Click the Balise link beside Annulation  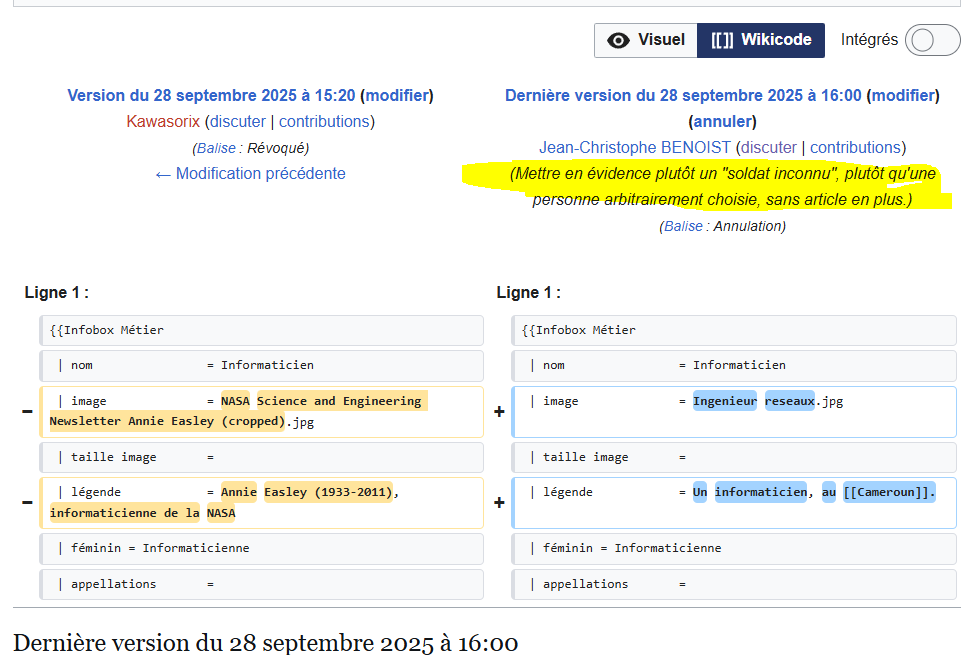tap(683, 226)
